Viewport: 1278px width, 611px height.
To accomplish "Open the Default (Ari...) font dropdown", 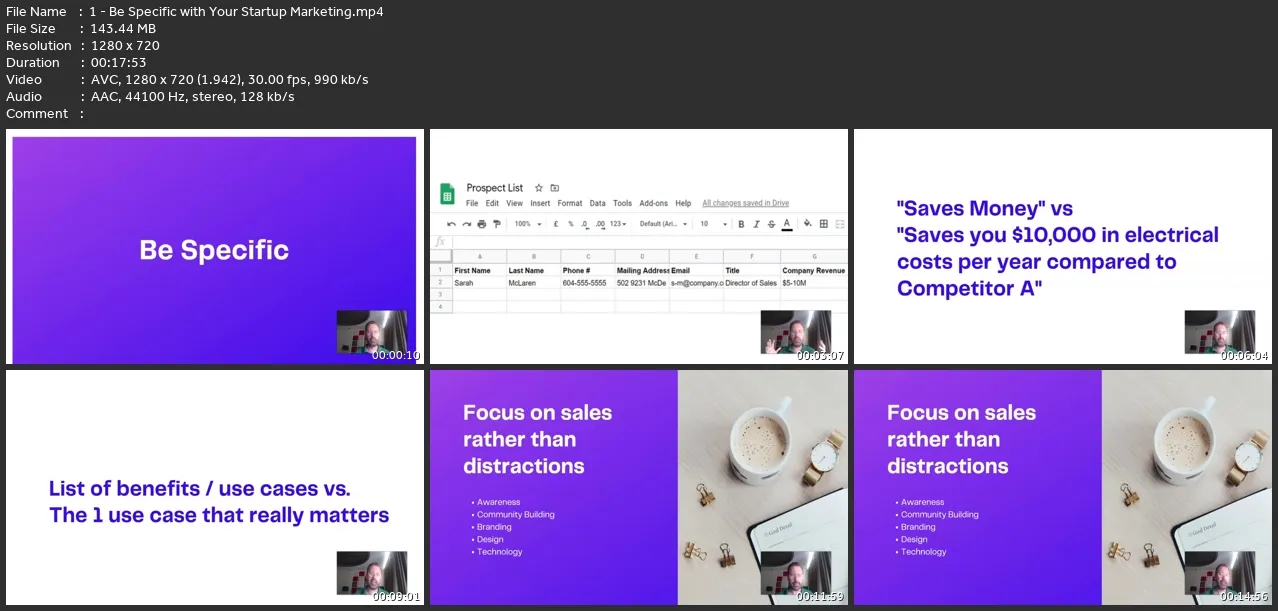I will pos(663,224).
